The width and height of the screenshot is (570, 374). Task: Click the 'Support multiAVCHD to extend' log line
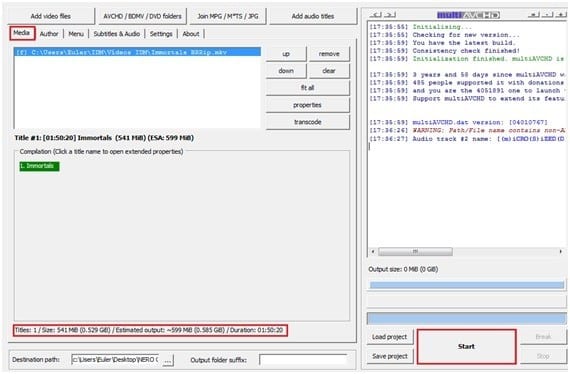click(x=467, y=98)
